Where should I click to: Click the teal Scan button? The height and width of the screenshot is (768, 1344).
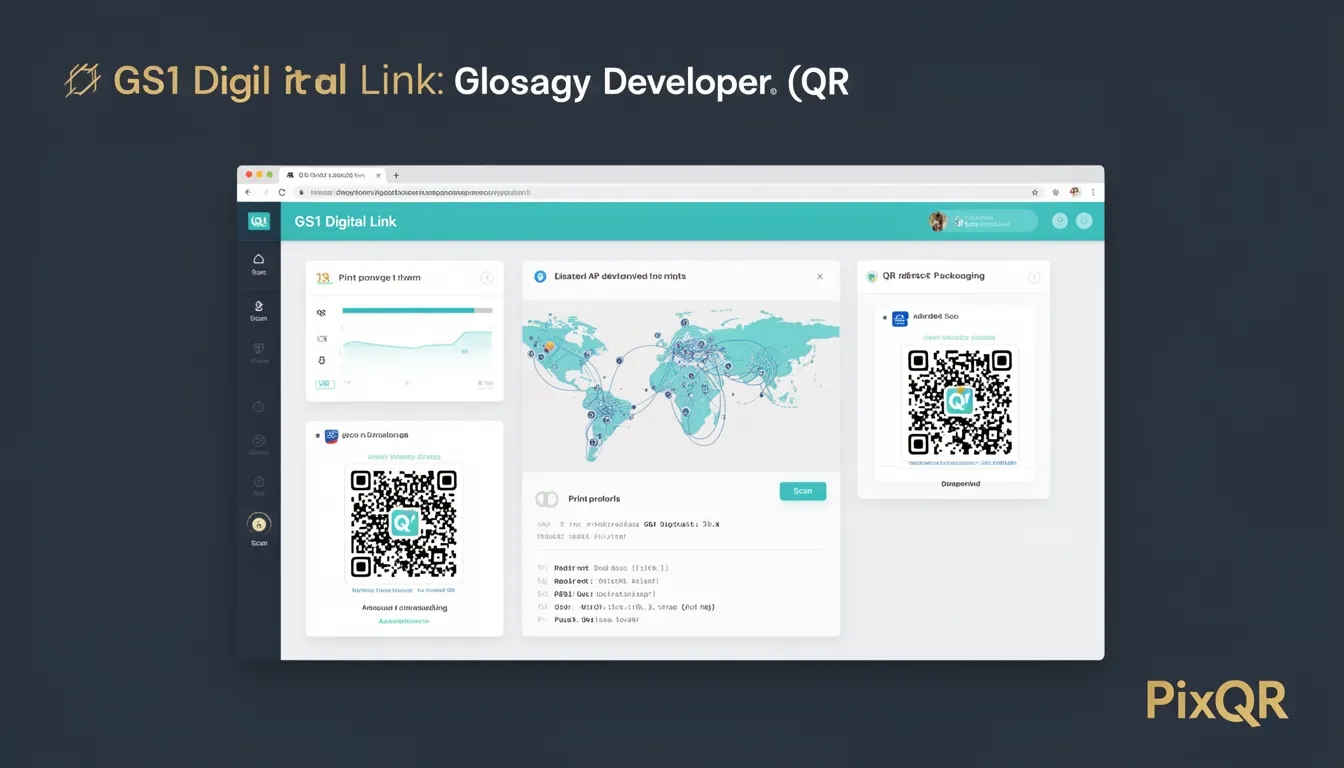point(802,491)
